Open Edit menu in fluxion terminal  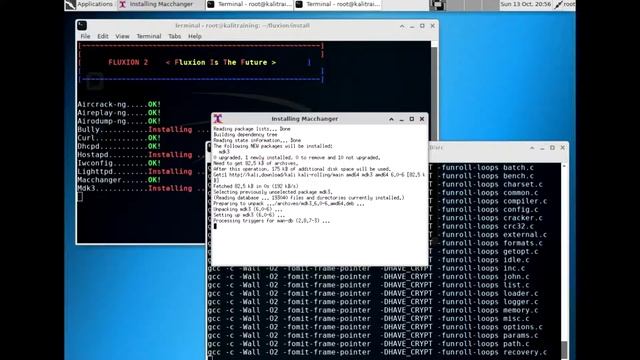103,36
